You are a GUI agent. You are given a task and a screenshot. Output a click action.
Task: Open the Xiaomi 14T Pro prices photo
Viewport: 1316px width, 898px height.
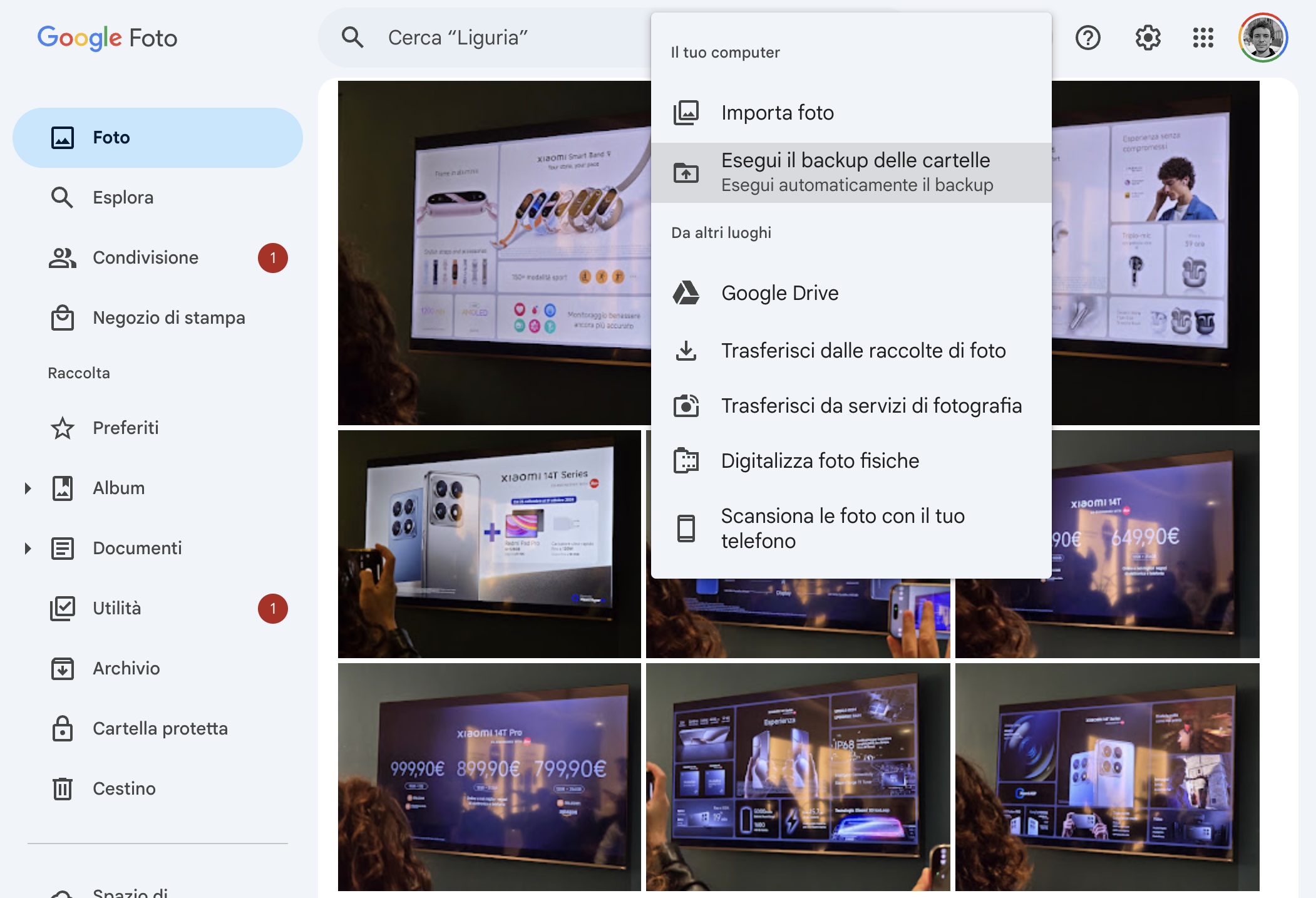[490, 777]
